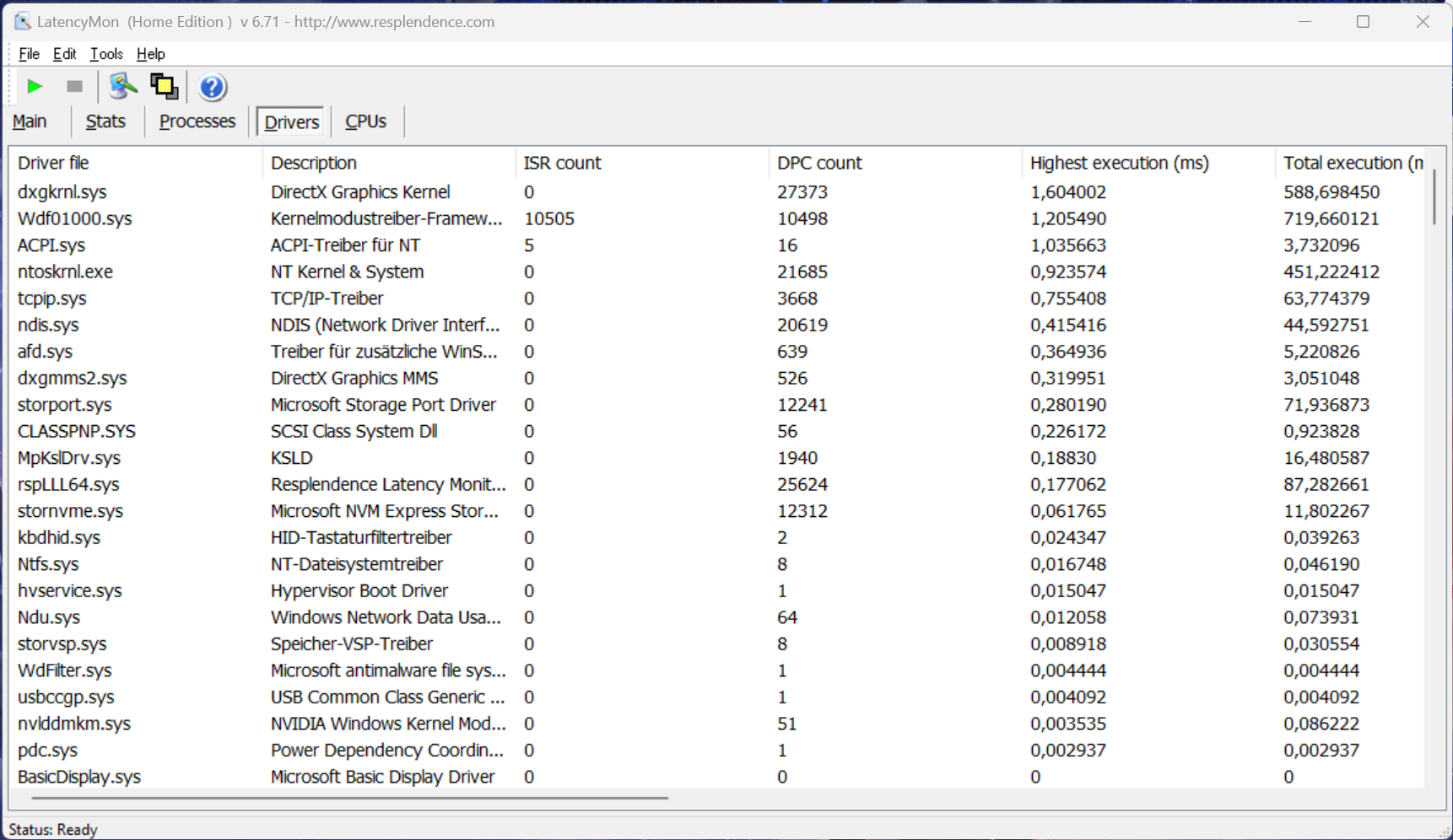Click the 'Hypervisor Boot Driver' description cell
1453x840 pixels.
[x=359, y=590]
